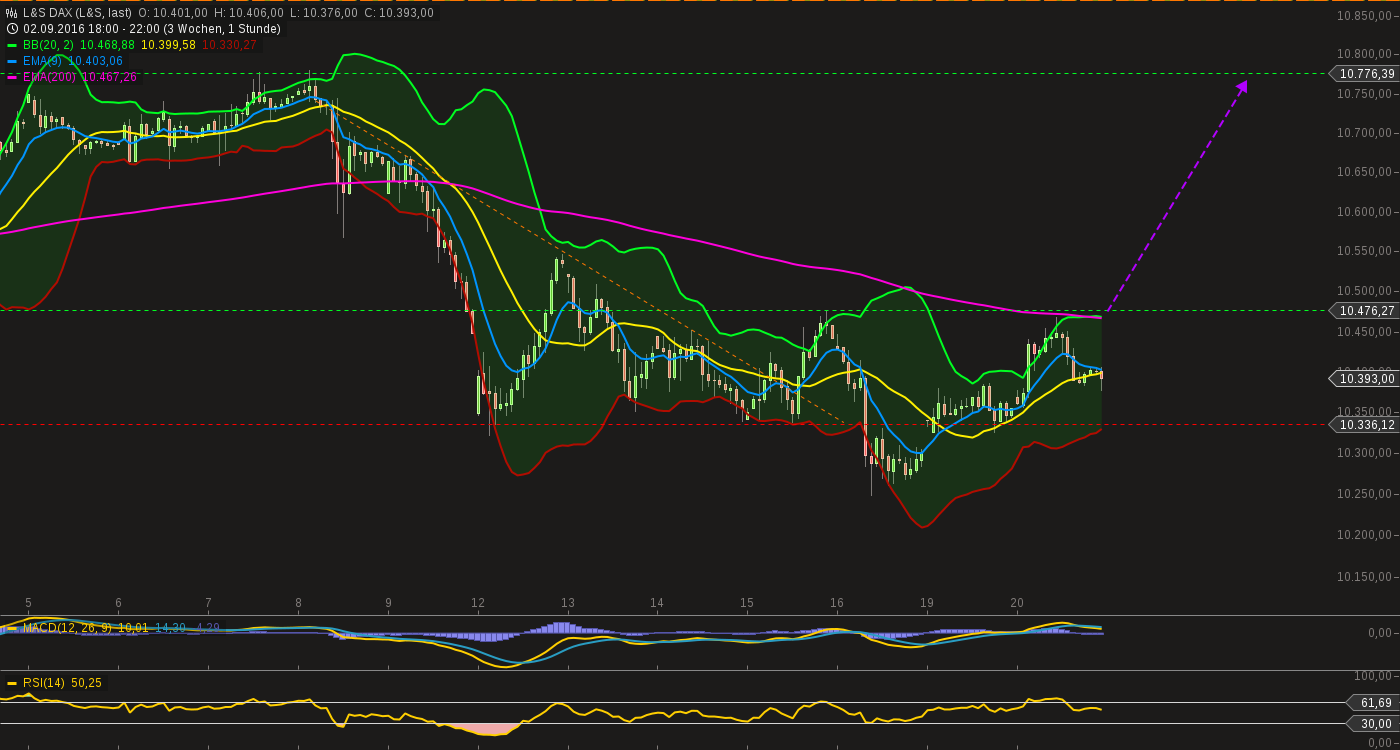Click date label 20 on the time axis
Image resolution: width=1400 pixels, height=750 pixels.
(1017, 603)
